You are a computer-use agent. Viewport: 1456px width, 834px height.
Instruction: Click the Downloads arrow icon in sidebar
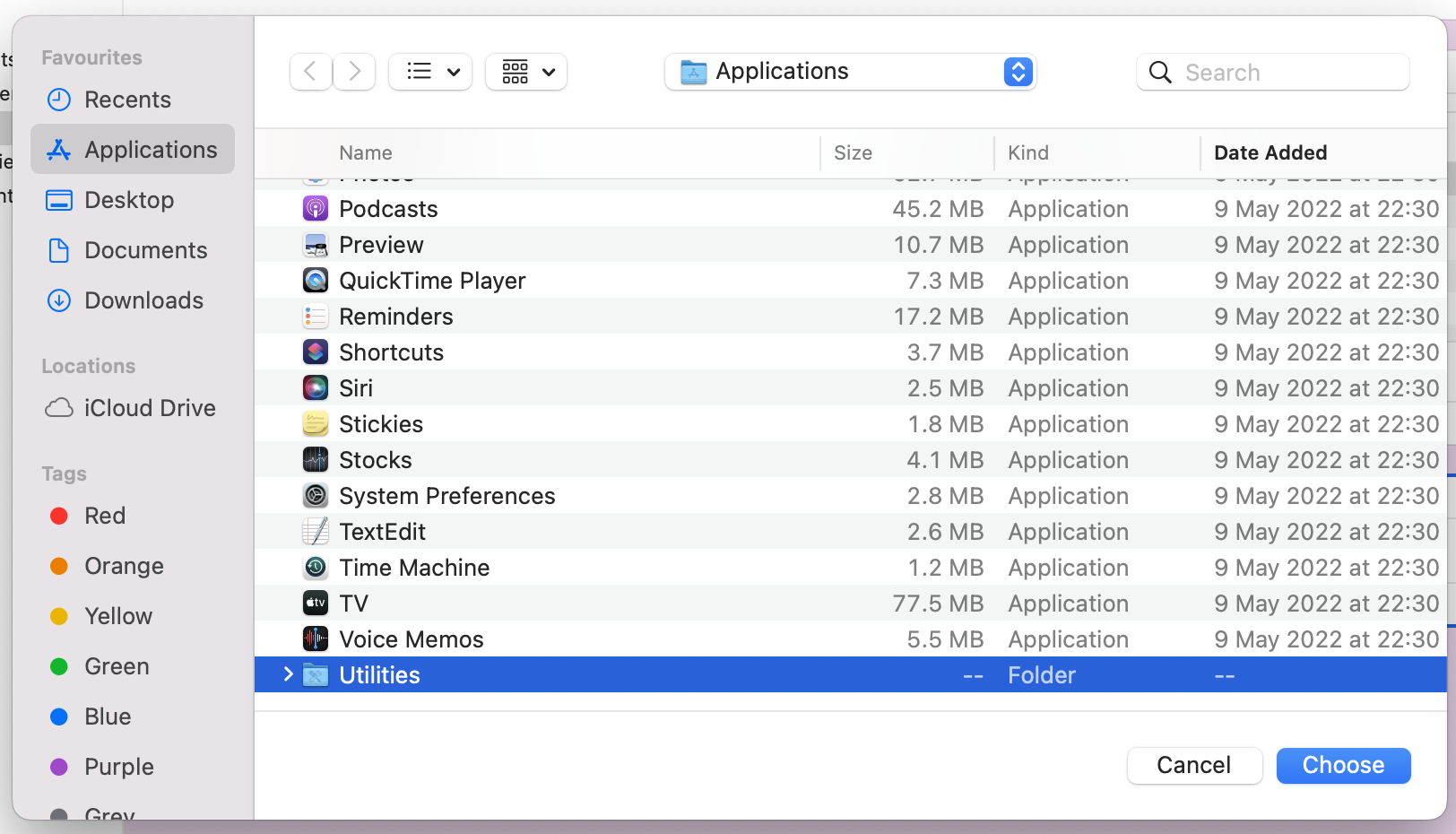59,300
